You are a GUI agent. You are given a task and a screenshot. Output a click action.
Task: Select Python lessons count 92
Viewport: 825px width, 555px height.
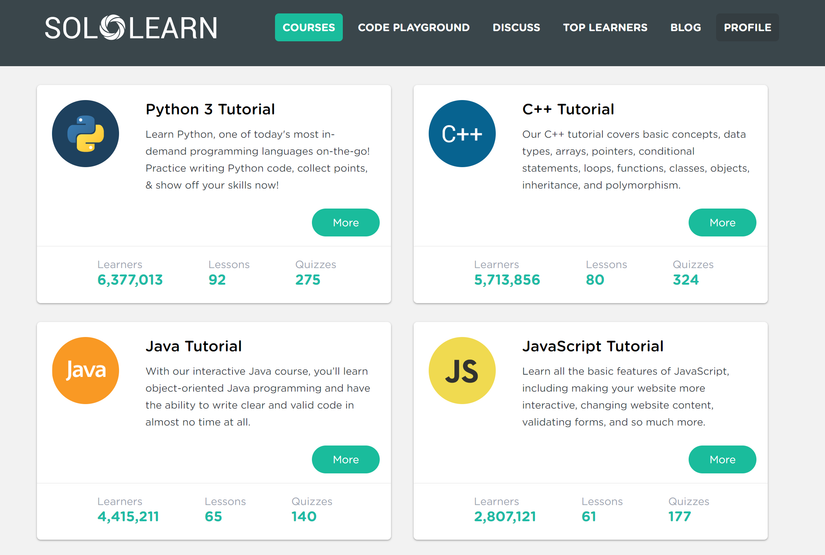(x=217, y=280)
